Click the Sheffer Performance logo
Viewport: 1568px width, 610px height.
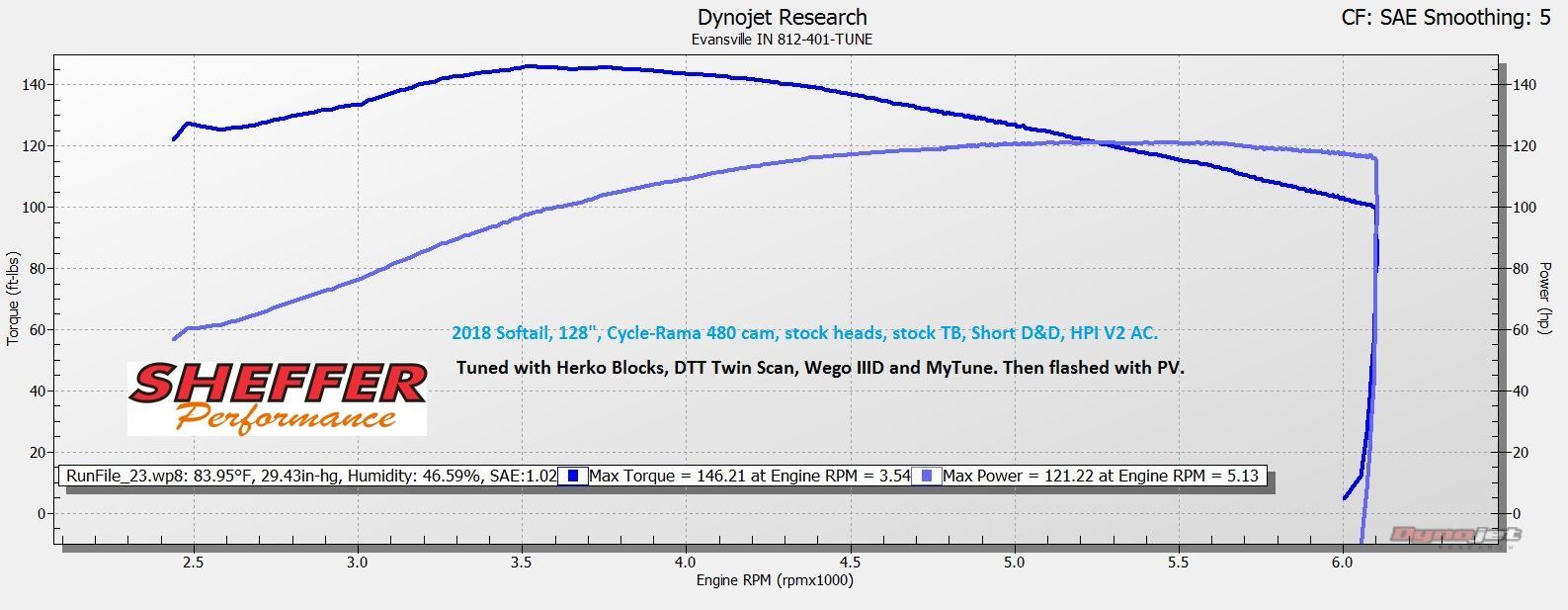click(x=277, y=398)
